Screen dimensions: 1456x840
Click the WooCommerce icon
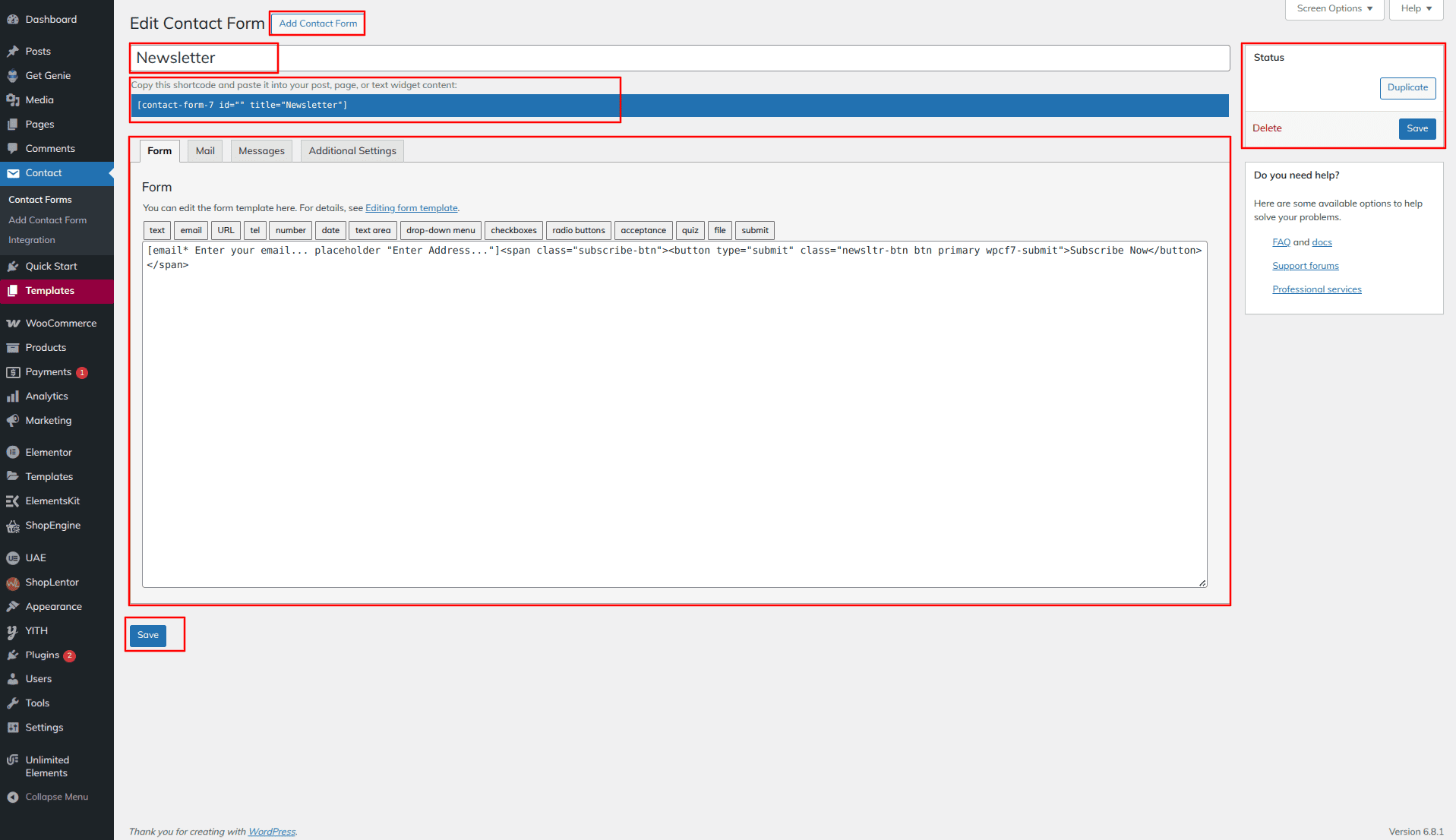(x=13, y=324)
